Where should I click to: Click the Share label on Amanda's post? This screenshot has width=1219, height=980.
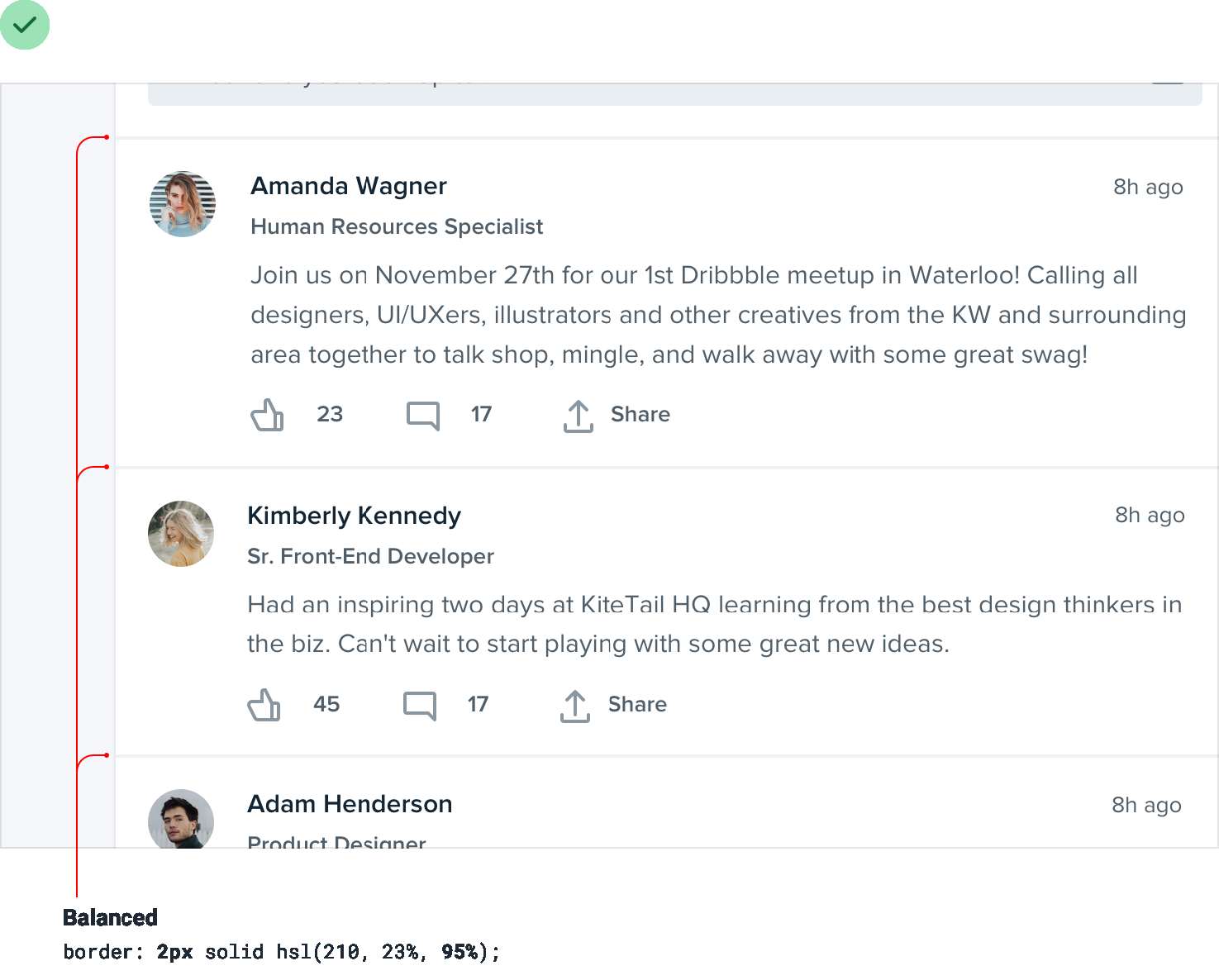point(640,414)
